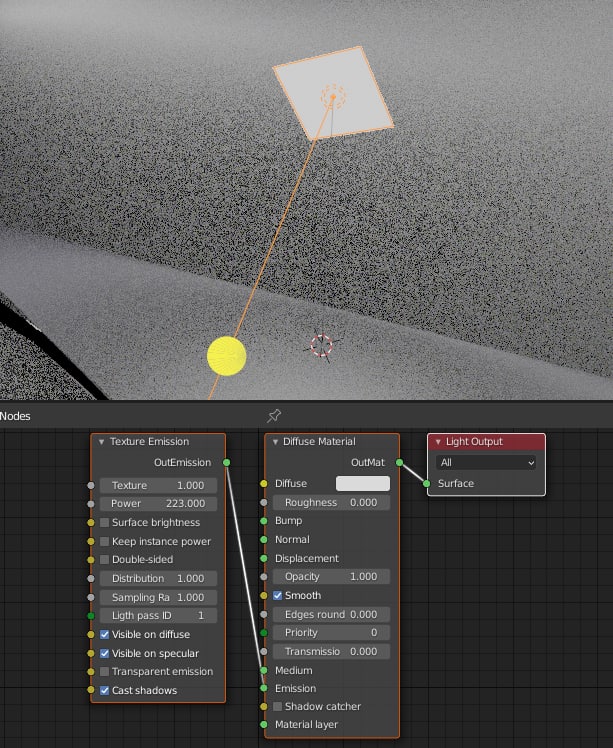
Task: Click the Edges round input socket
Action: coord(264,614)
